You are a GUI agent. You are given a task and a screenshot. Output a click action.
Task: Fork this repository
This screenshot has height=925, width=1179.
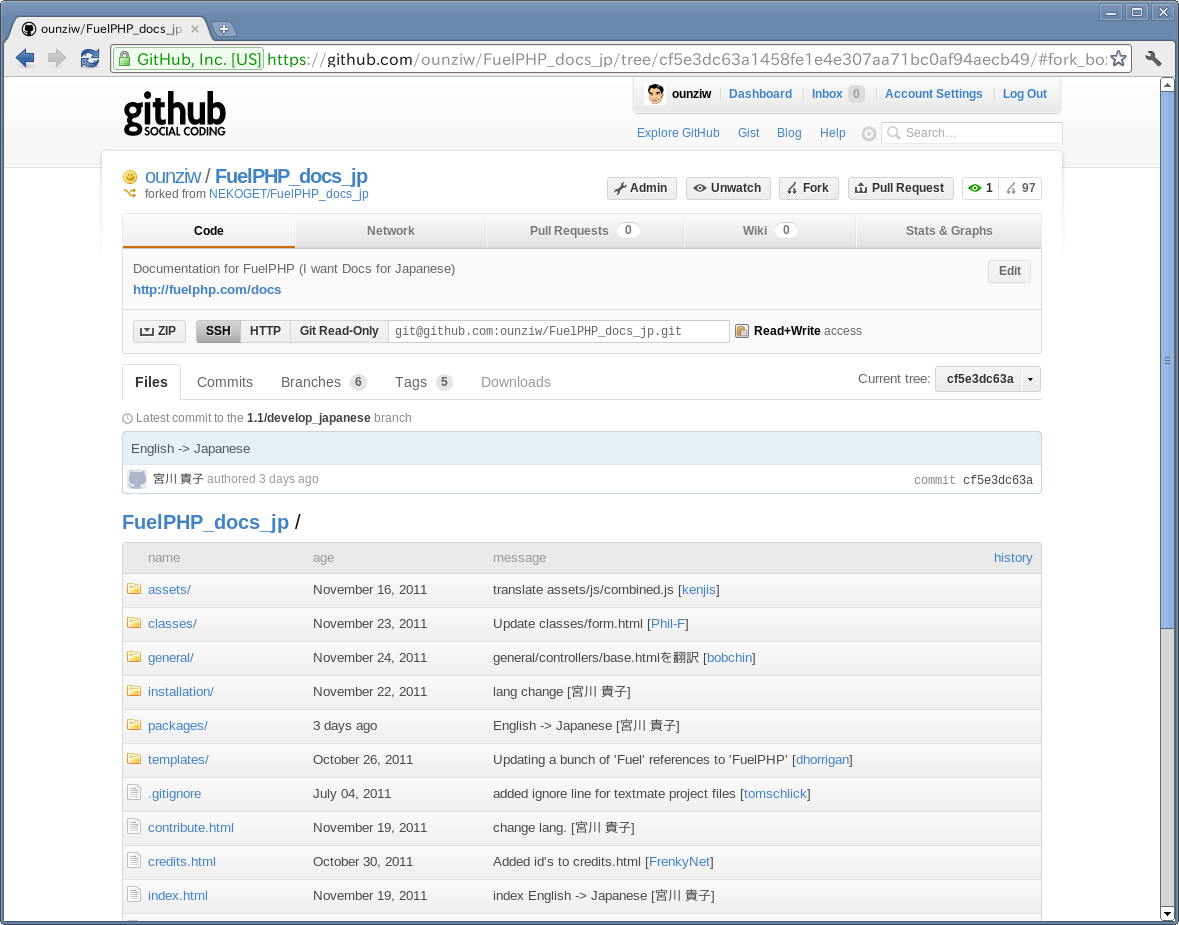coord(808,188)
